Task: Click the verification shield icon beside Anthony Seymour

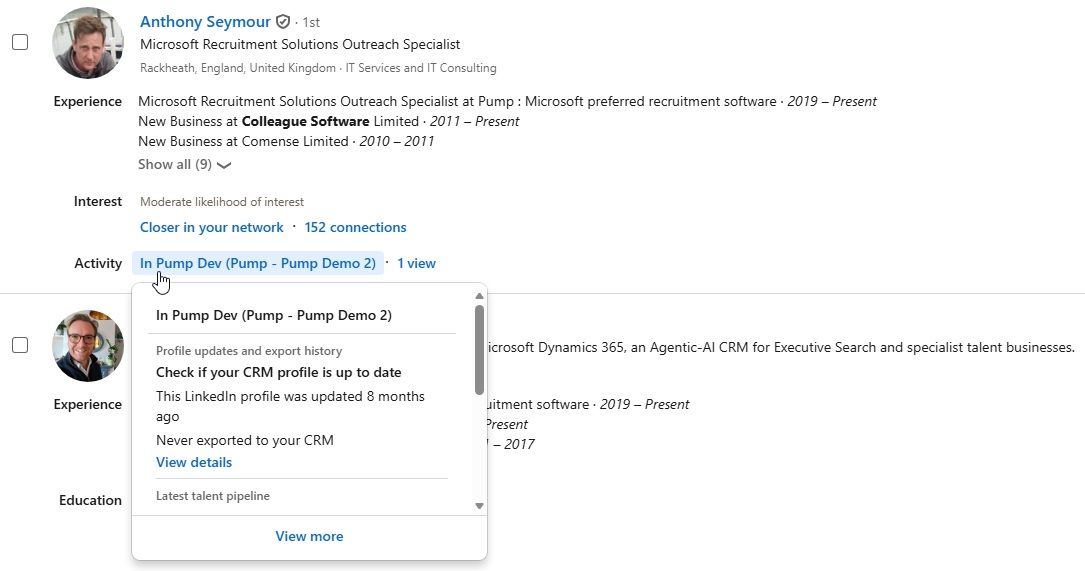Action: tap(282, 21)
